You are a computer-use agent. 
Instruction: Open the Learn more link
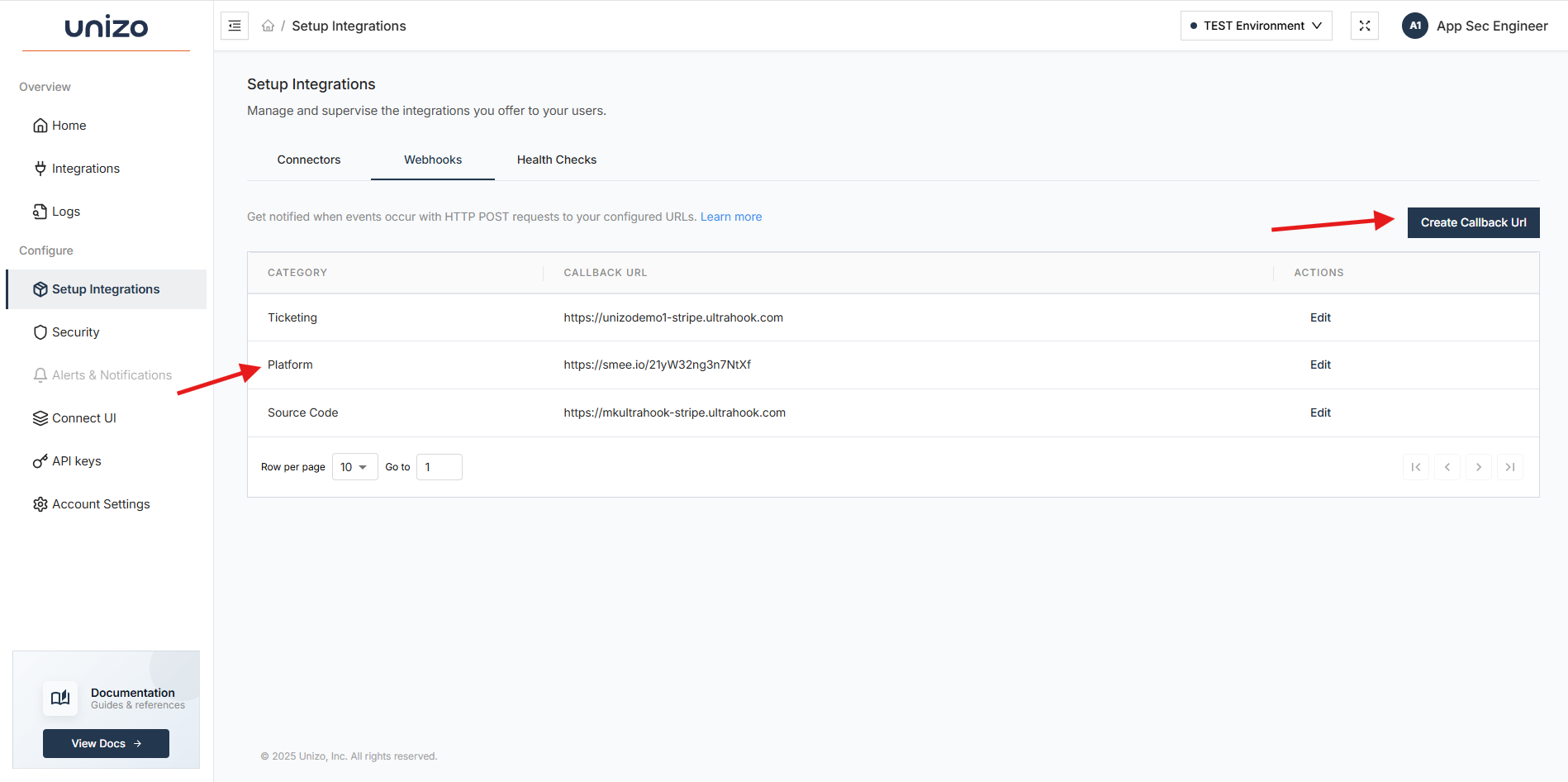click(x=730, y=216)
